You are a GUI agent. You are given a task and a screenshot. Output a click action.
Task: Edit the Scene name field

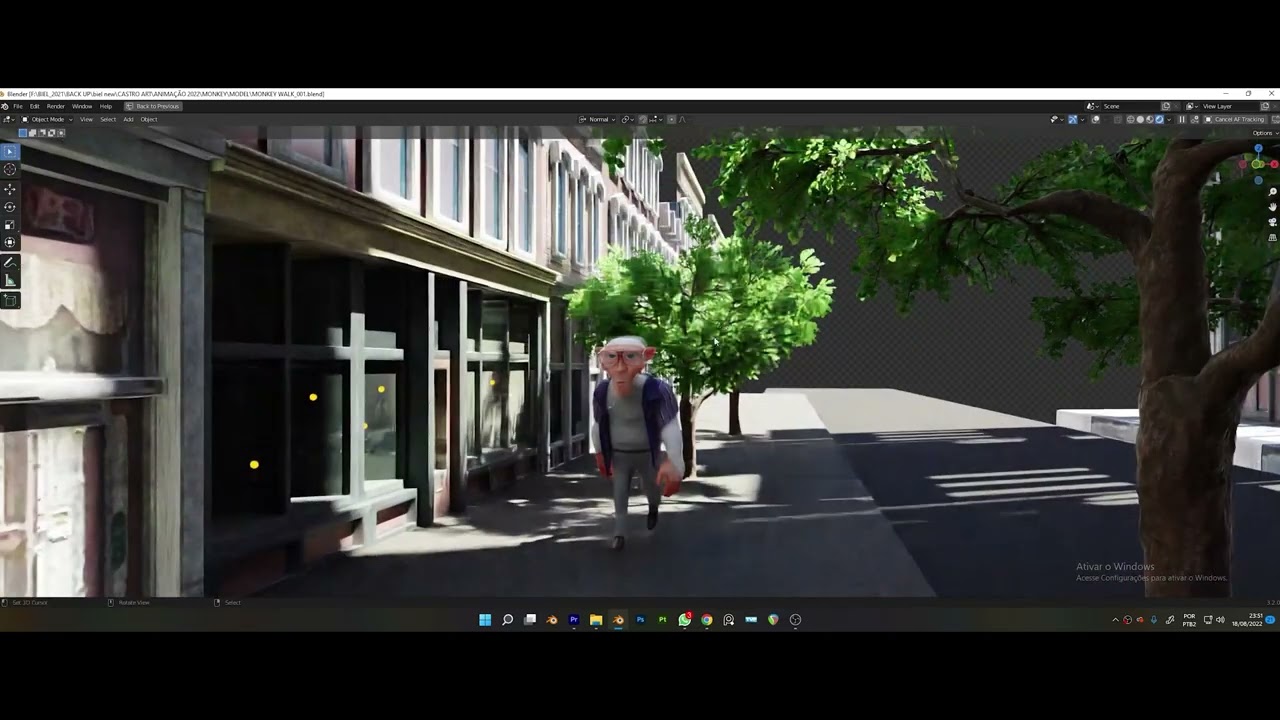click(1130, 106)
